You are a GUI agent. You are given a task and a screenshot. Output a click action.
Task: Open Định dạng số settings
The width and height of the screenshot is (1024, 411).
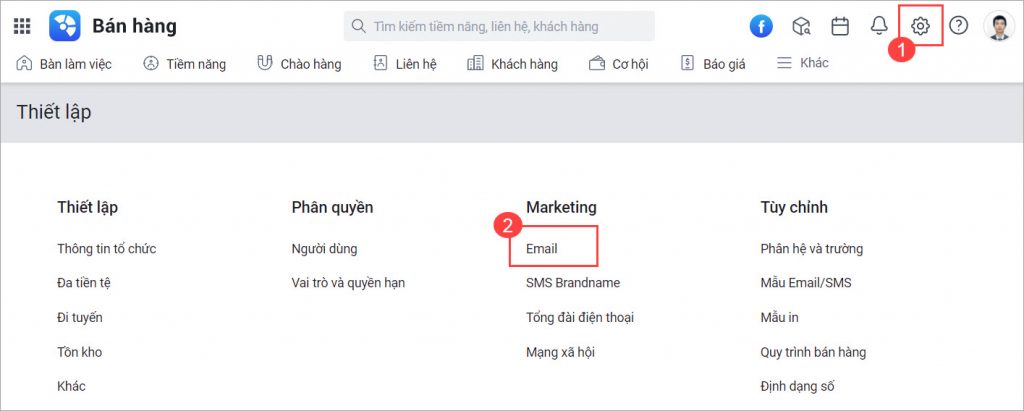tap(797, 386)
